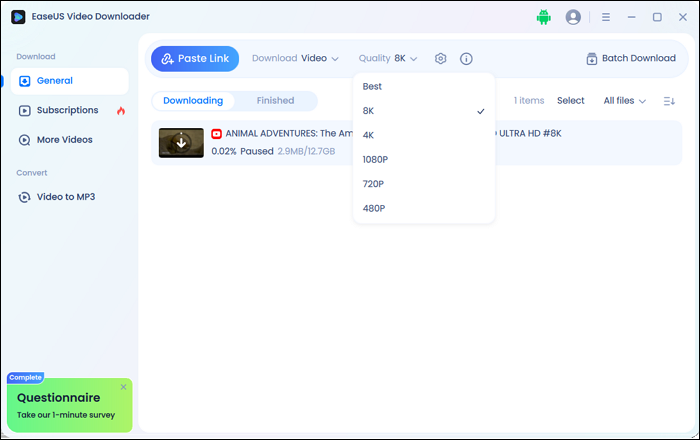Viewport: 700px width, 440px height.
Task: Maximize the EaseUS window
Action: click(x=657, y=17)
